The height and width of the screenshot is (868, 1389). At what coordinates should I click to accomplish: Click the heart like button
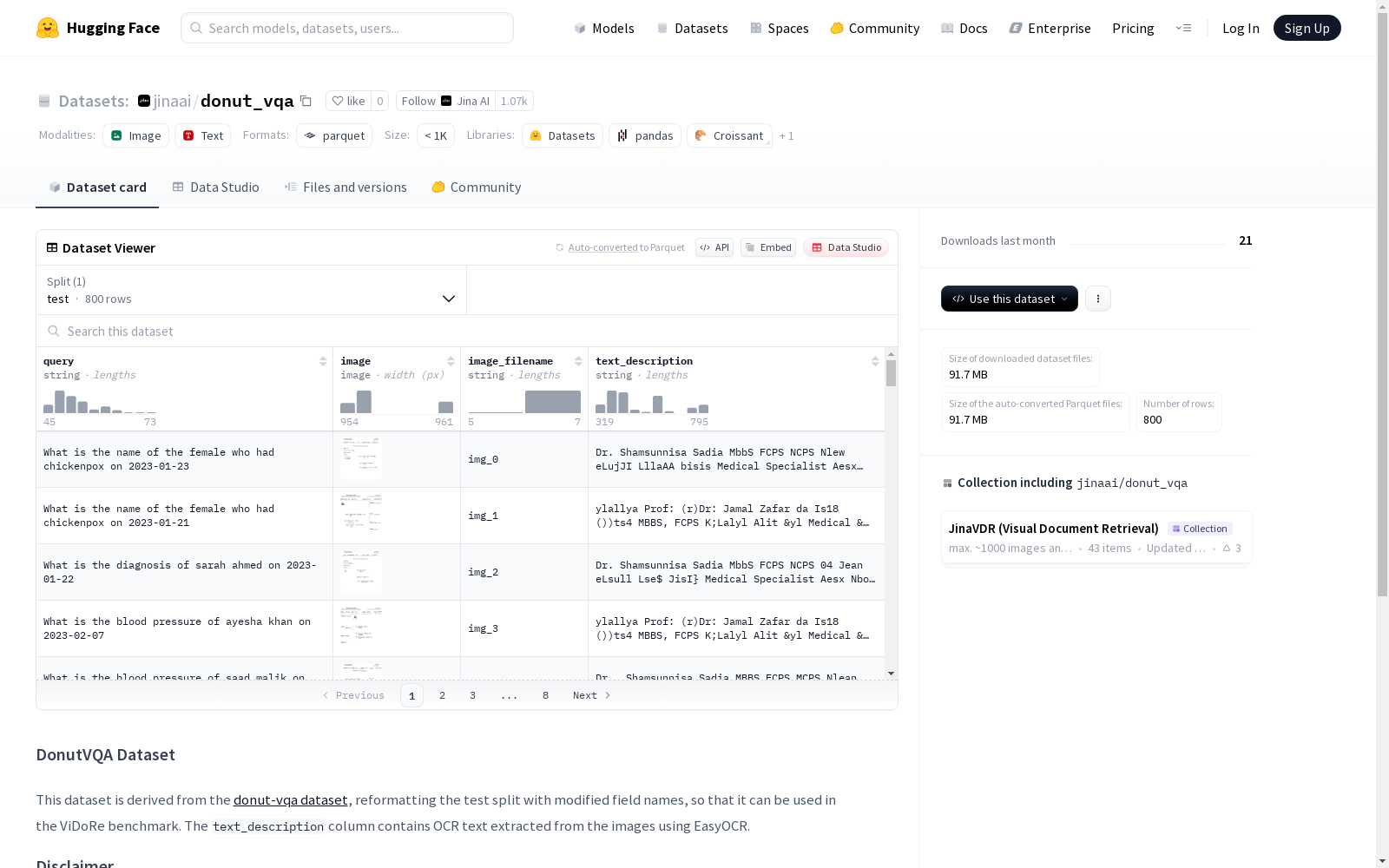pyautogui.click(x=348, y=101)
